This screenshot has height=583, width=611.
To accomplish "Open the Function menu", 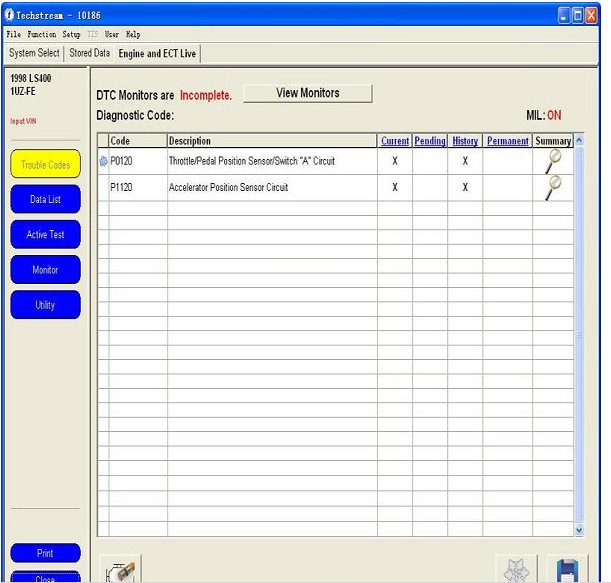I will [42, 34].
